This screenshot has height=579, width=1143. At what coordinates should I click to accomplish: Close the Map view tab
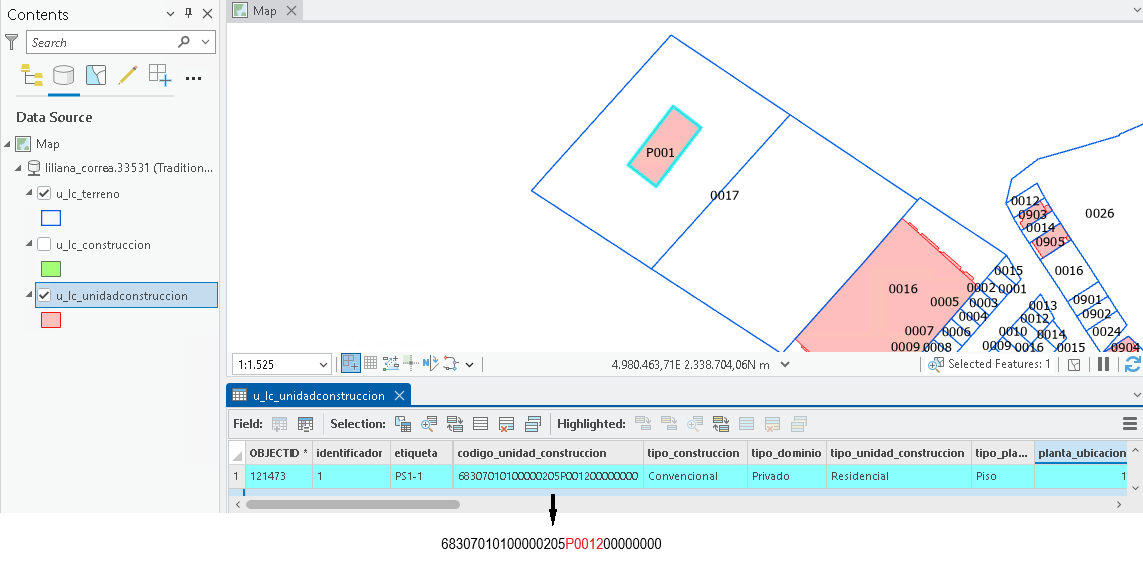coord(292,10)
